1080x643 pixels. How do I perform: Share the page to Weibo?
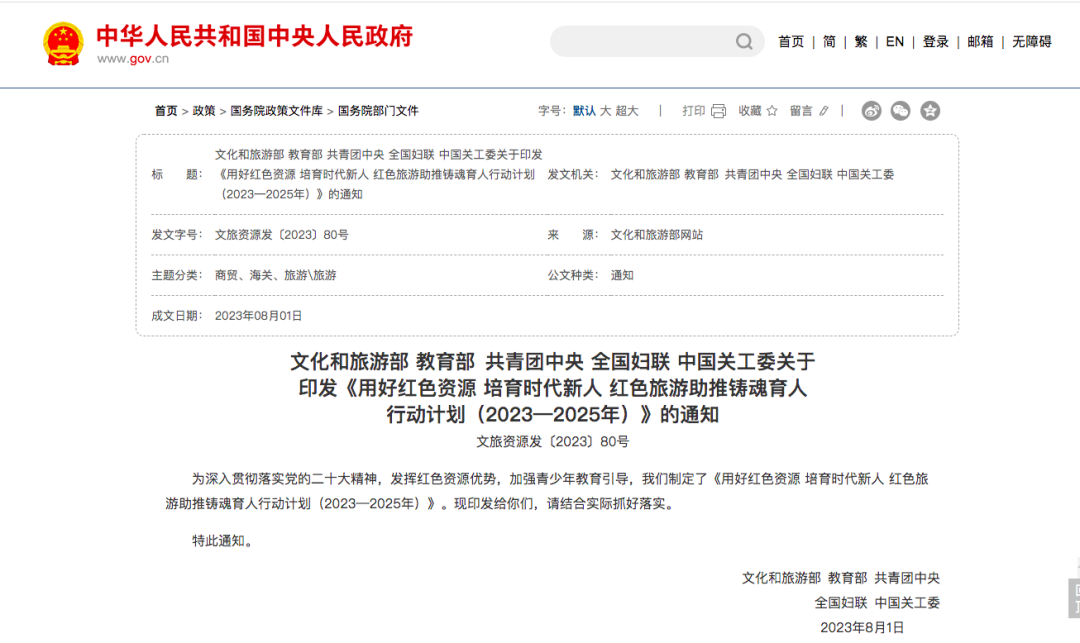pos(872,111)
